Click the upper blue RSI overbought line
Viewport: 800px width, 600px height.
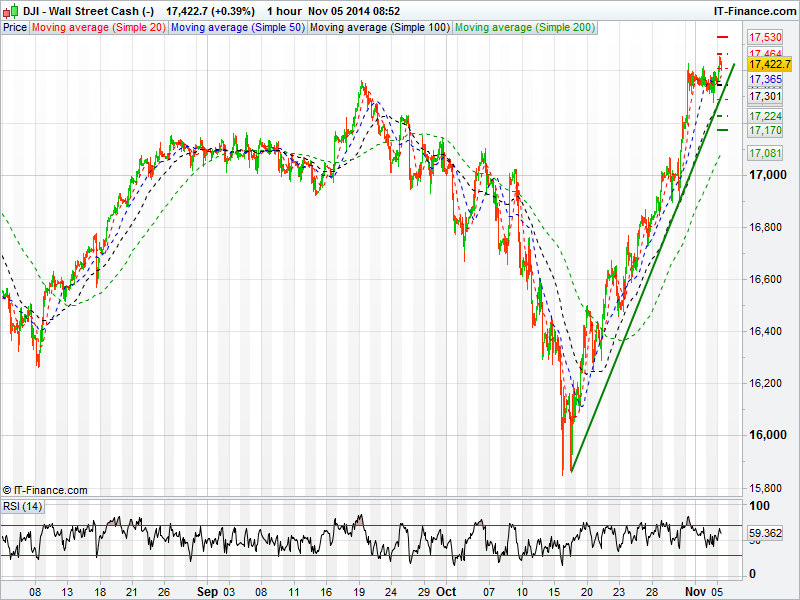[x=371, y=526]
